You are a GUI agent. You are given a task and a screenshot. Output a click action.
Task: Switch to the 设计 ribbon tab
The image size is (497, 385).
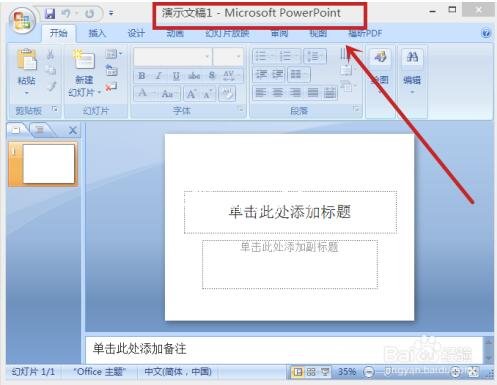136,33
